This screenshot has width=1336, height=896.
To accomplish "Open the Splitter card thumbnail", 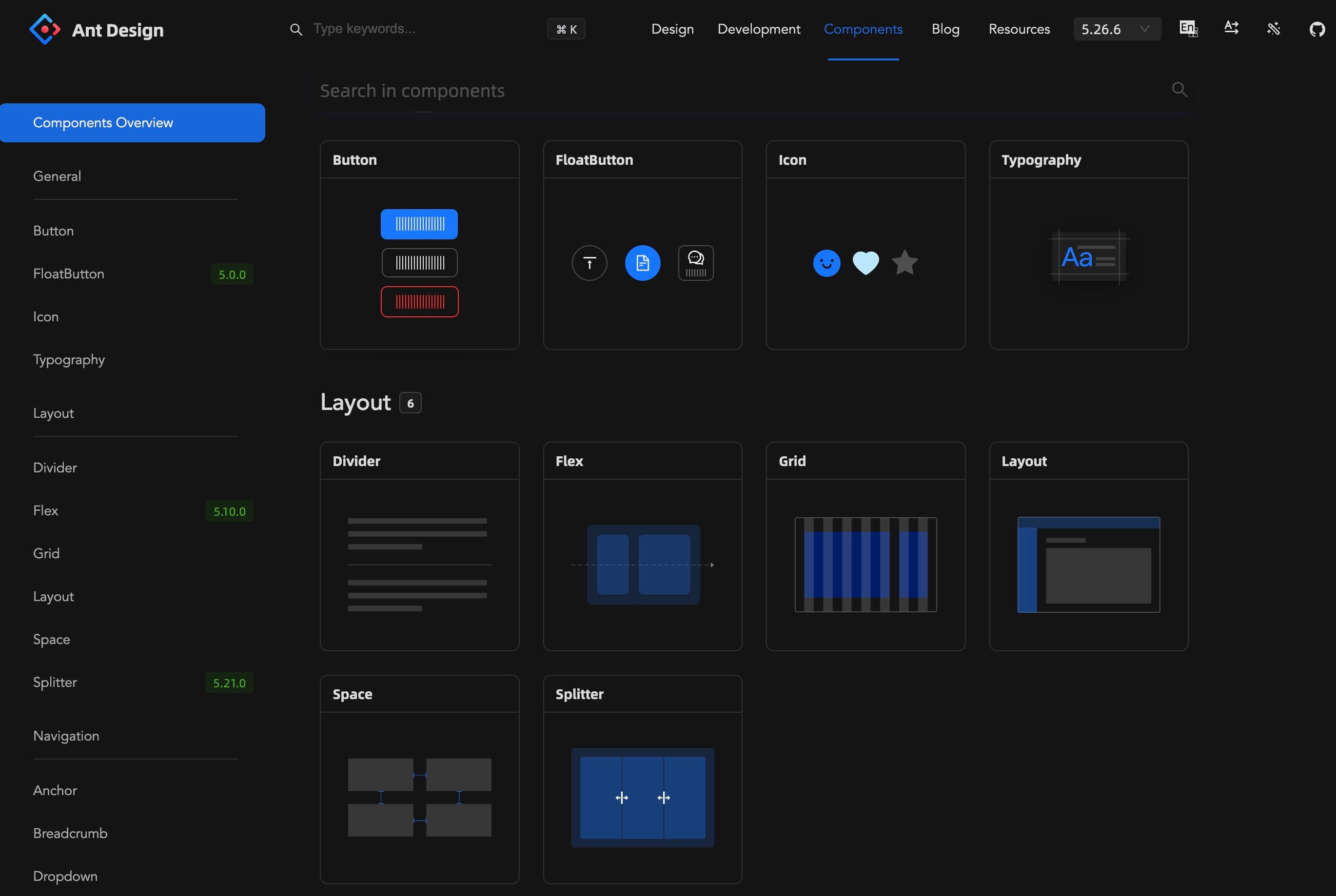I will 642,798.
